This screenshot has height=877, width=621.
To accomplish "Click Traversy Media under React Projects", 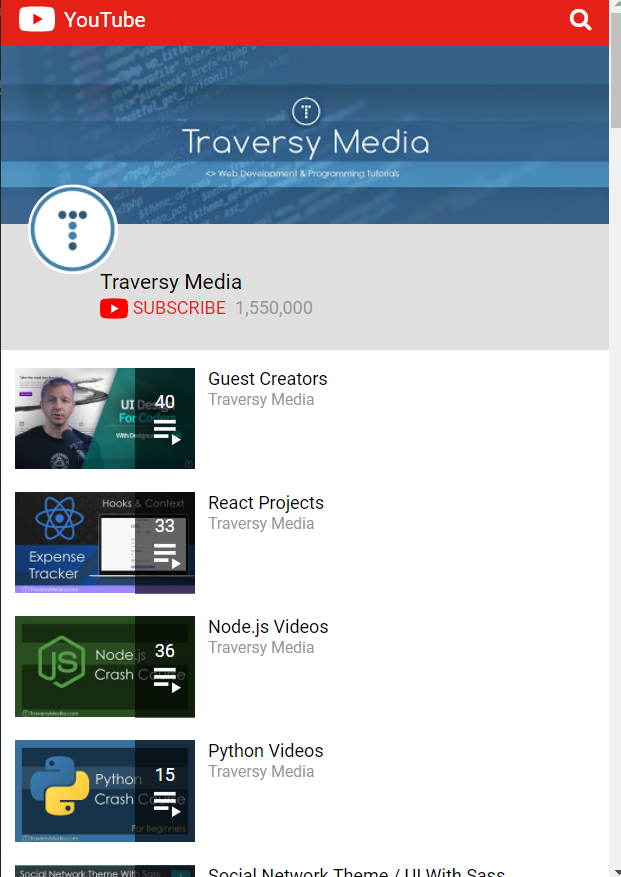I will click(261, 524).
